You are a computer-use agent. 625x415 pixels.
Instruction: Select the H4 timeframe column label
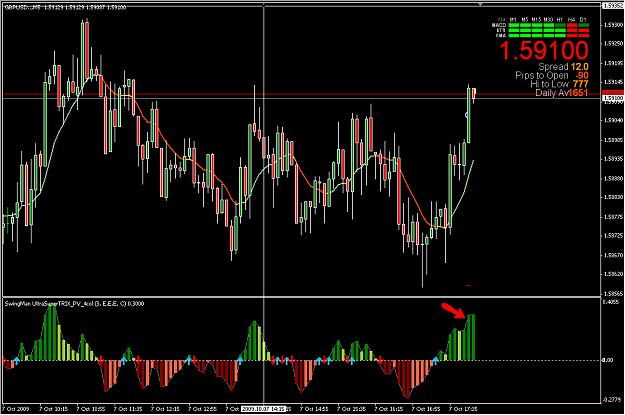571,20
